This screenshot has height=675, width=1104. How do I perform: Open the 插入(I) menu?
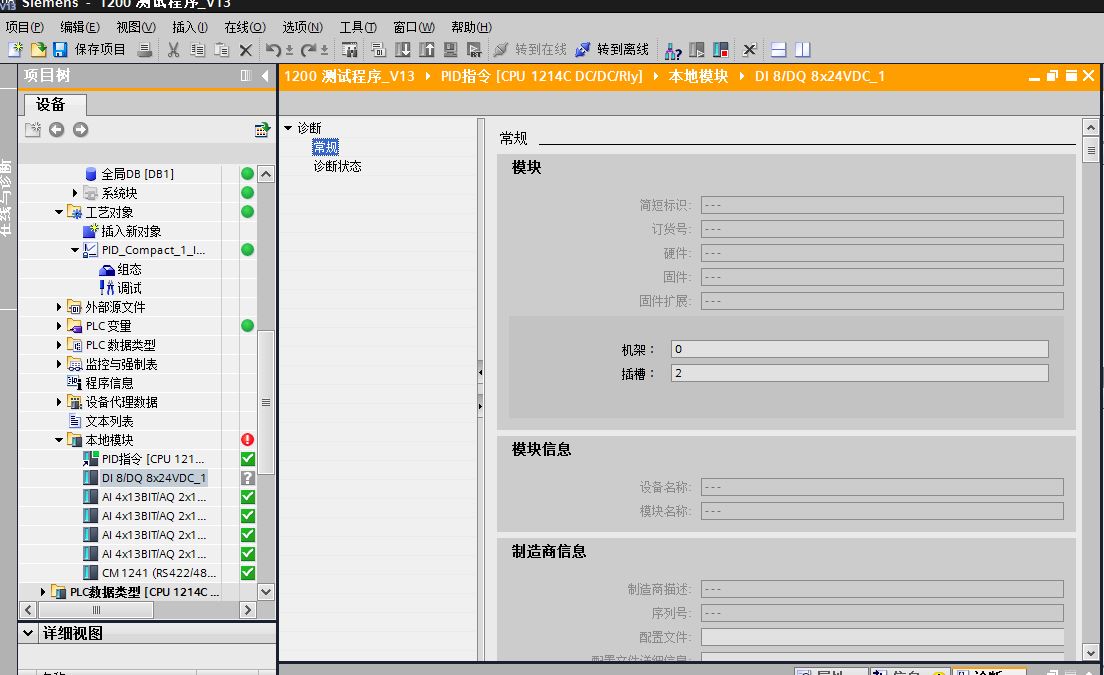(x=190, y=27)
